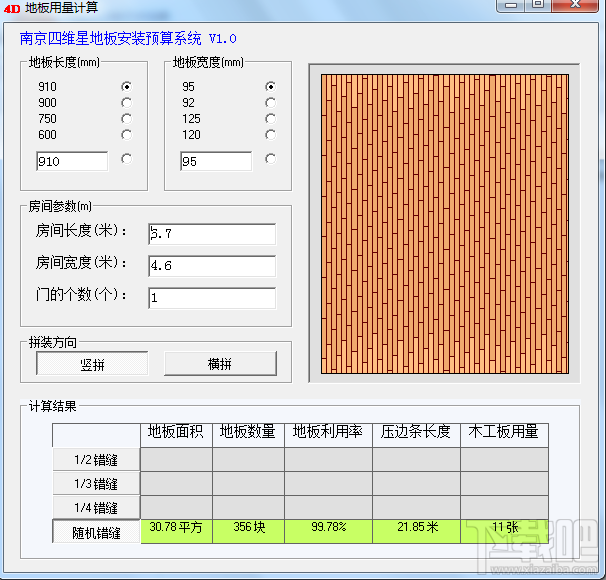
Task: Click the custom floor length field showing 910
Action: [x=72, y=161]
